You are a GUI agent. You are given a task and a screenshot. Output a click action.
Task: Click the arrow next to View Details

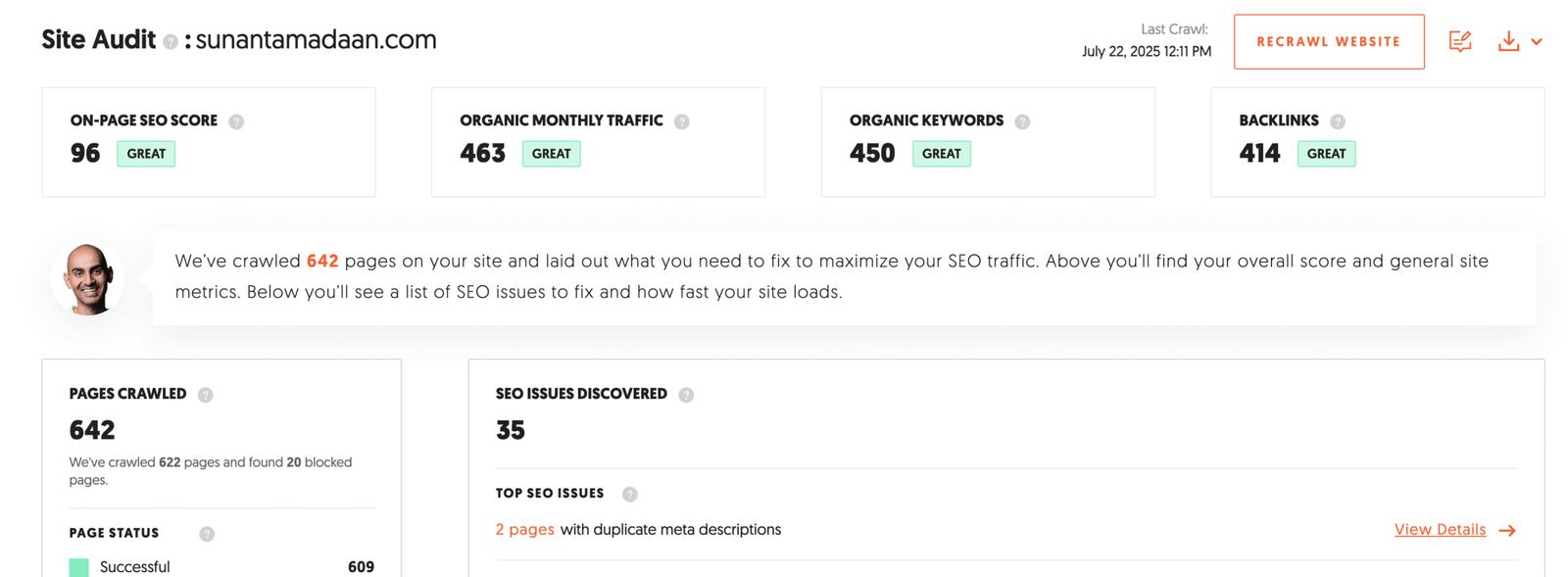click(x=1507, y=531)
